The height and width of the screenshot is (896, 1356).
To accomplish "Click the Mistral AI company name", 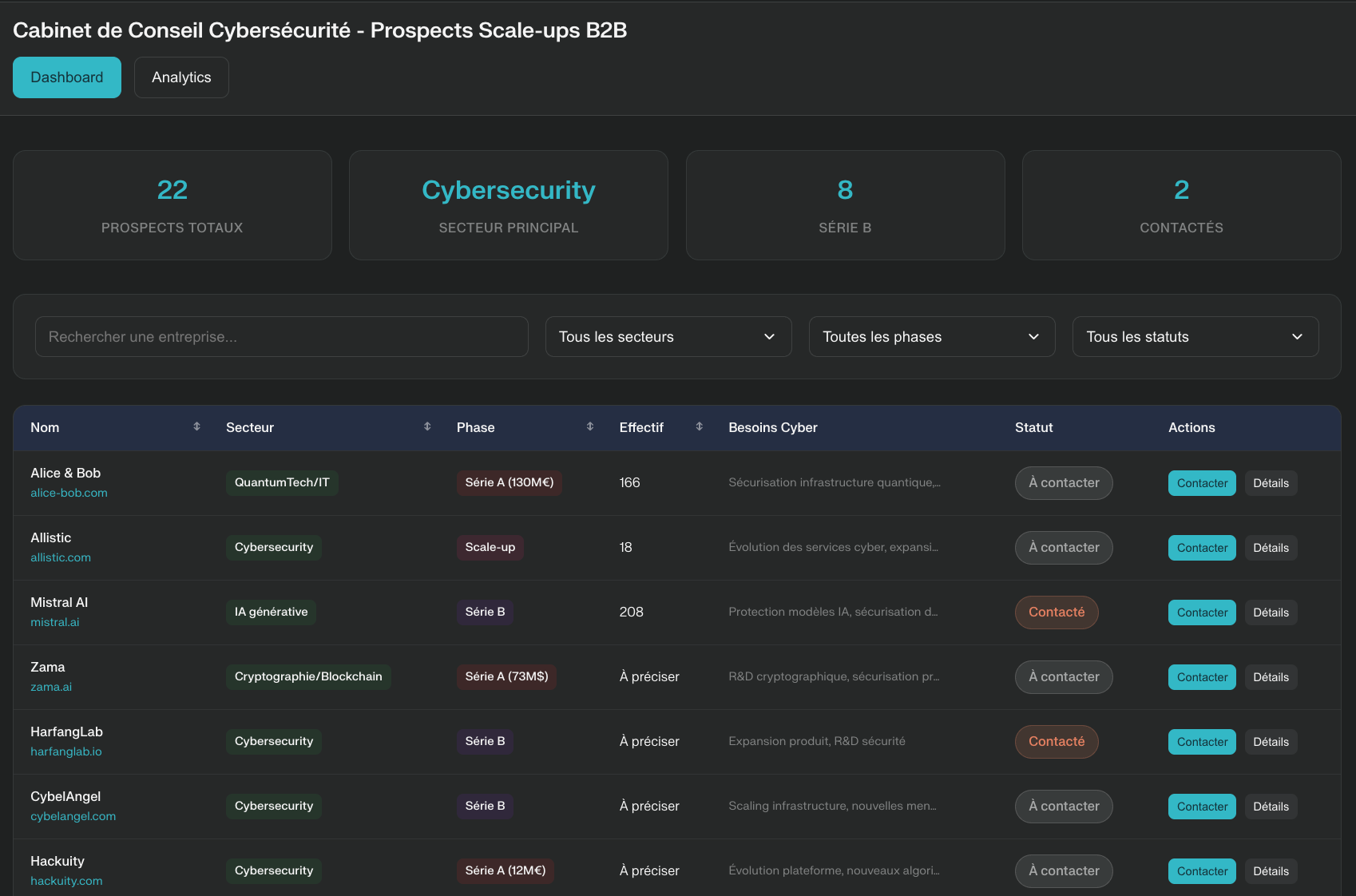I will pyautogui.click(x=59, y=603).
